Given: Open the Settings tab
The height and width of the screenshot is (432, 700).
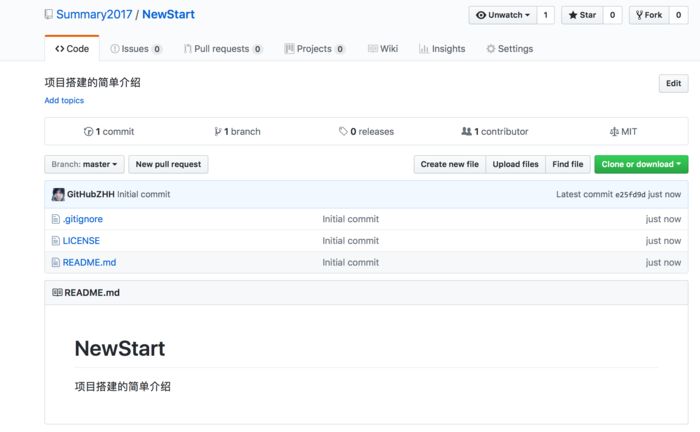Looking at the screenshot, I should 509,49.
